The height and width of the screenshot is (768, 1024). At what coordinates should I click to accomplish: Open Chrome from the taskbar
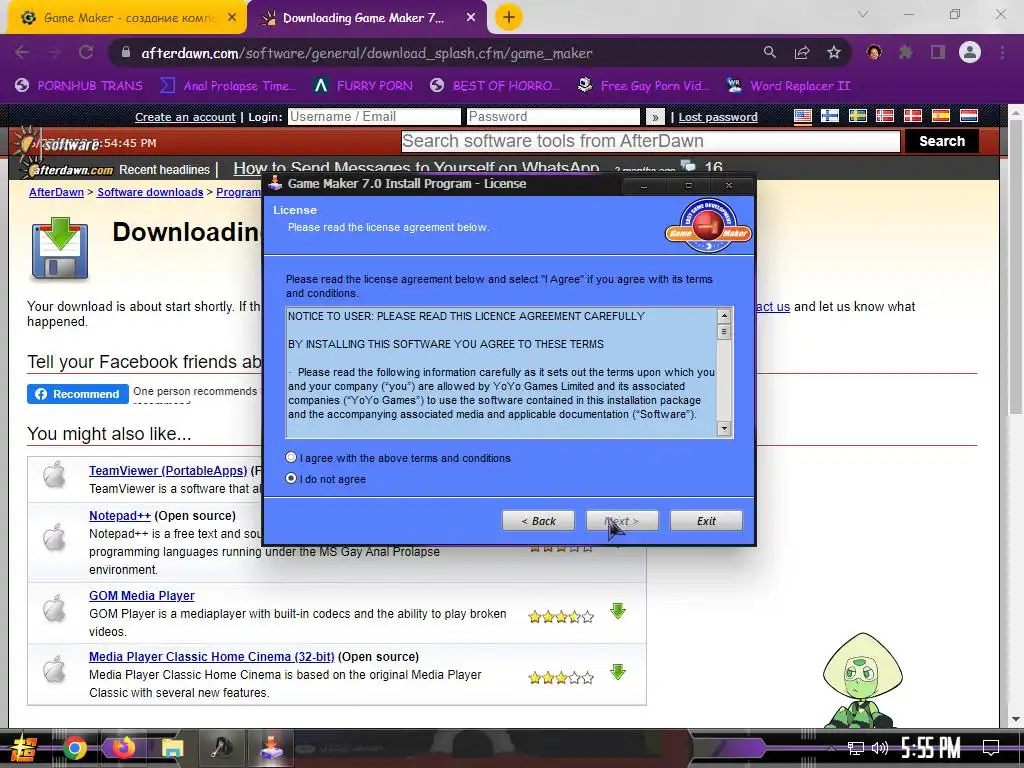75,748
